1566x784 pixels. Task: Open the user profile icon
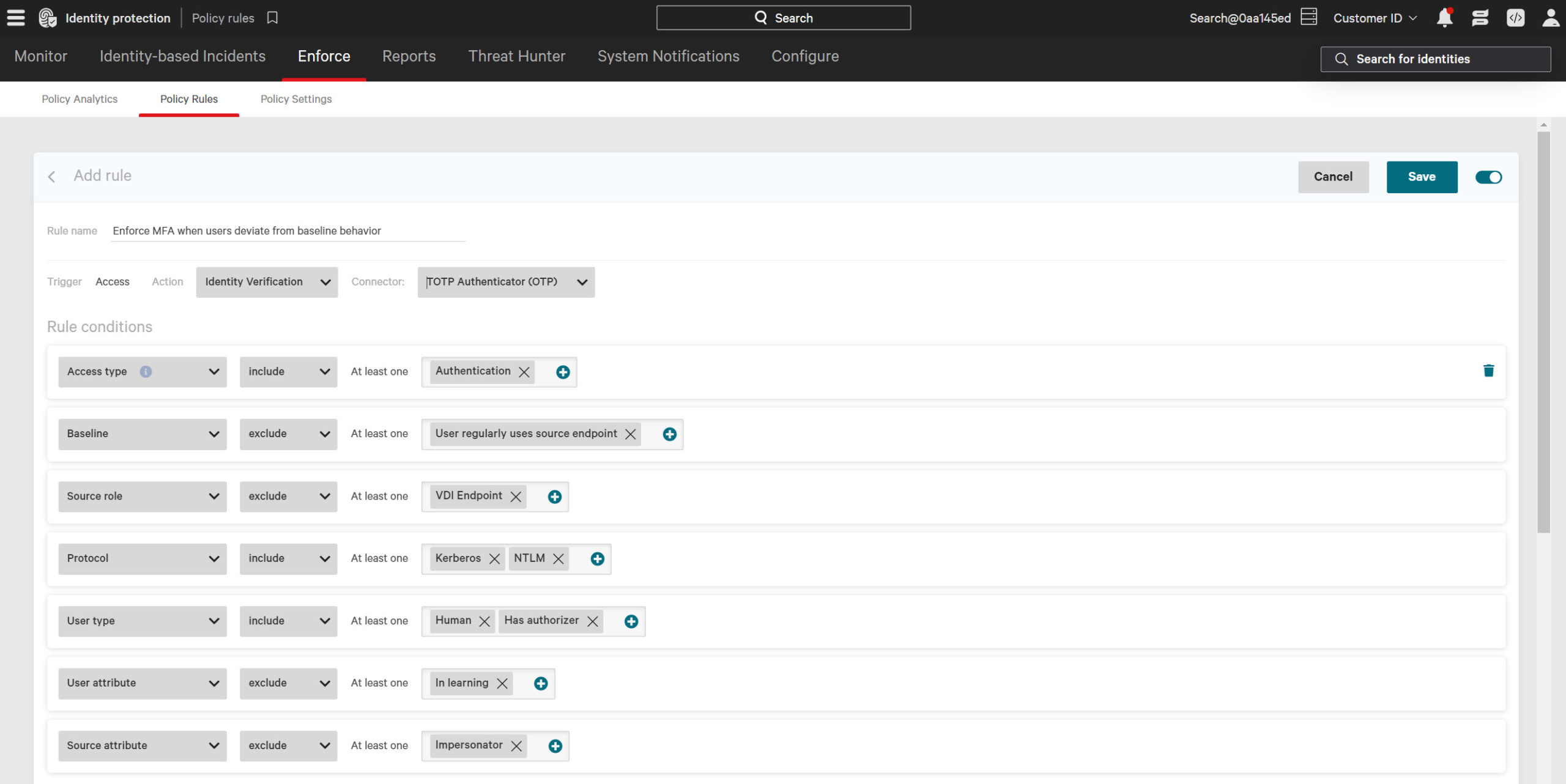pos(1551,18)
